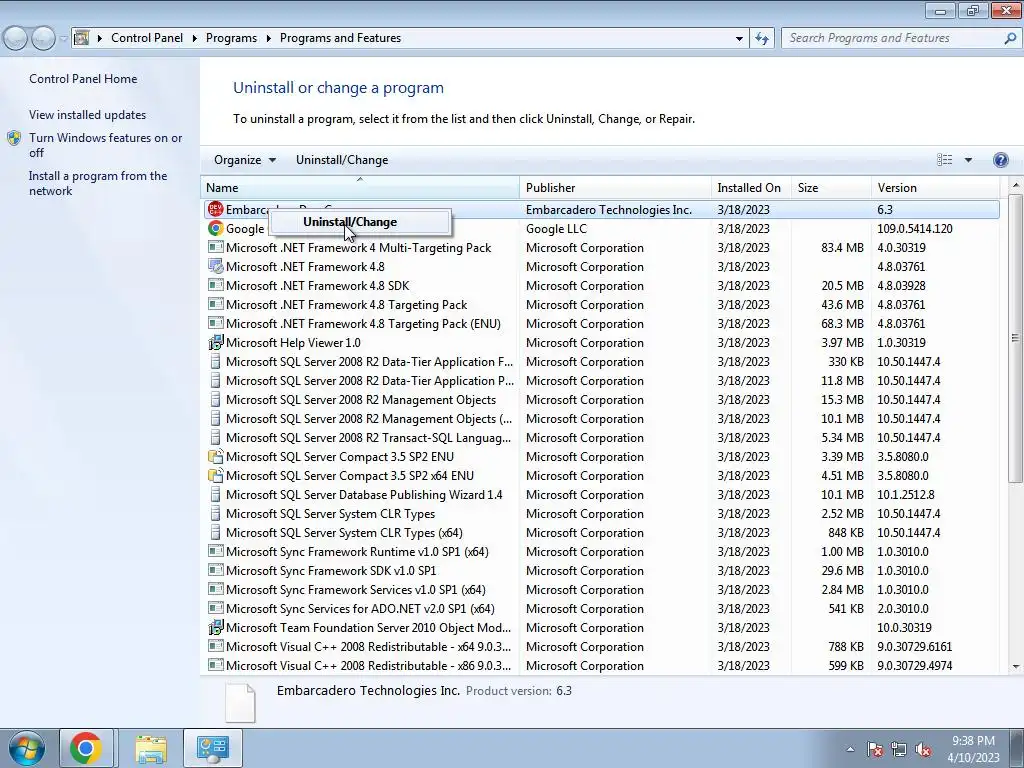
Task: Open Turn Windows features on or off
Action: [x=105, y=145]
